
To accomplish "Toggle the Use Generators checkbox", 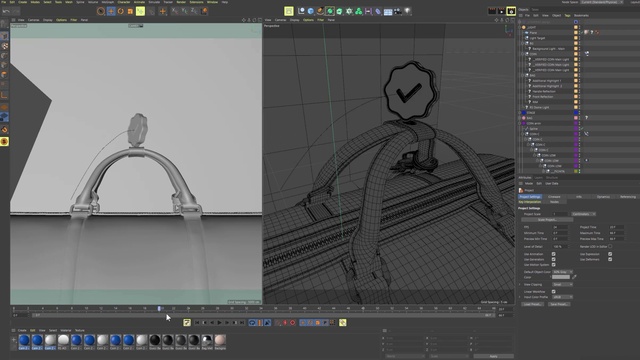I will coord(553,259).
